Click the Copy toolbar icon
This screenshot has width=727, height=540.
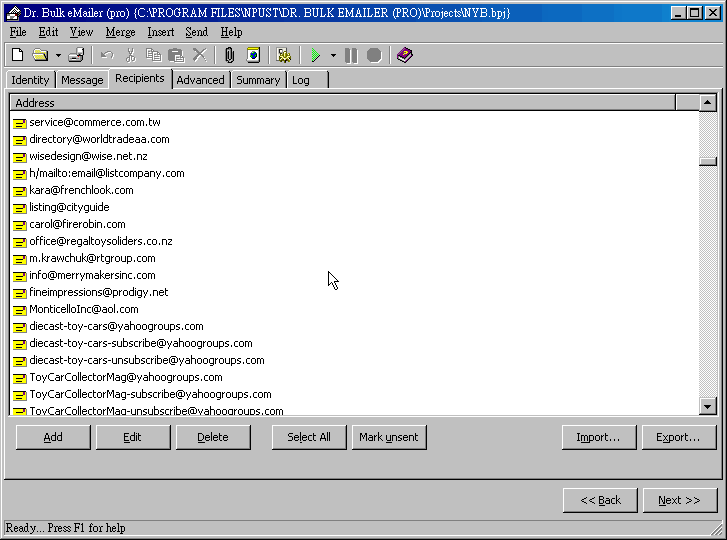[x=153, y=55]
